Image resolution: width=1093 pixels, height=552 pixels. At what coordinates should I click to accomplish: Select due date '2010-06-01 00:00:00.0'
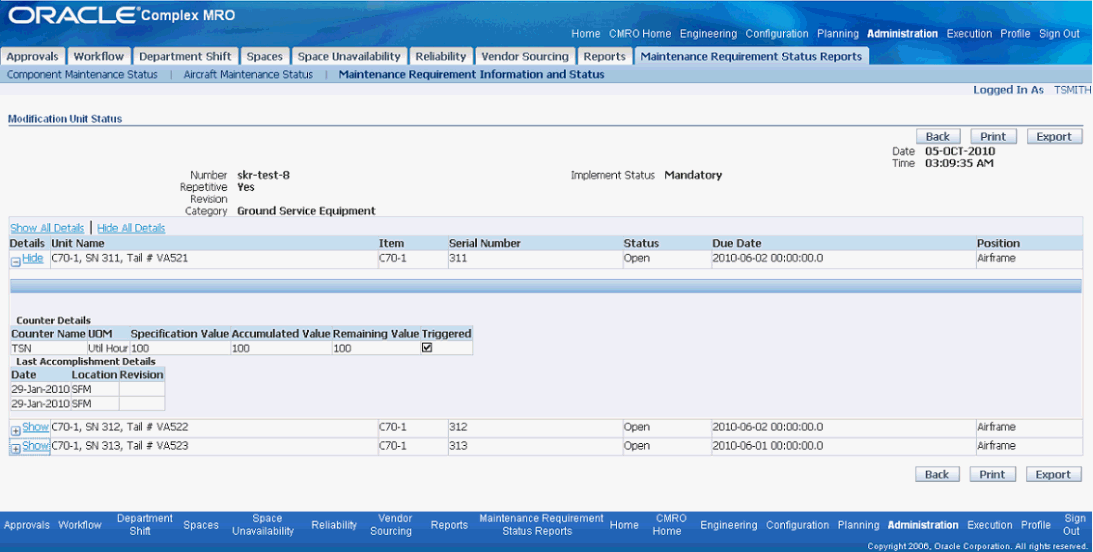pos(767,445)
